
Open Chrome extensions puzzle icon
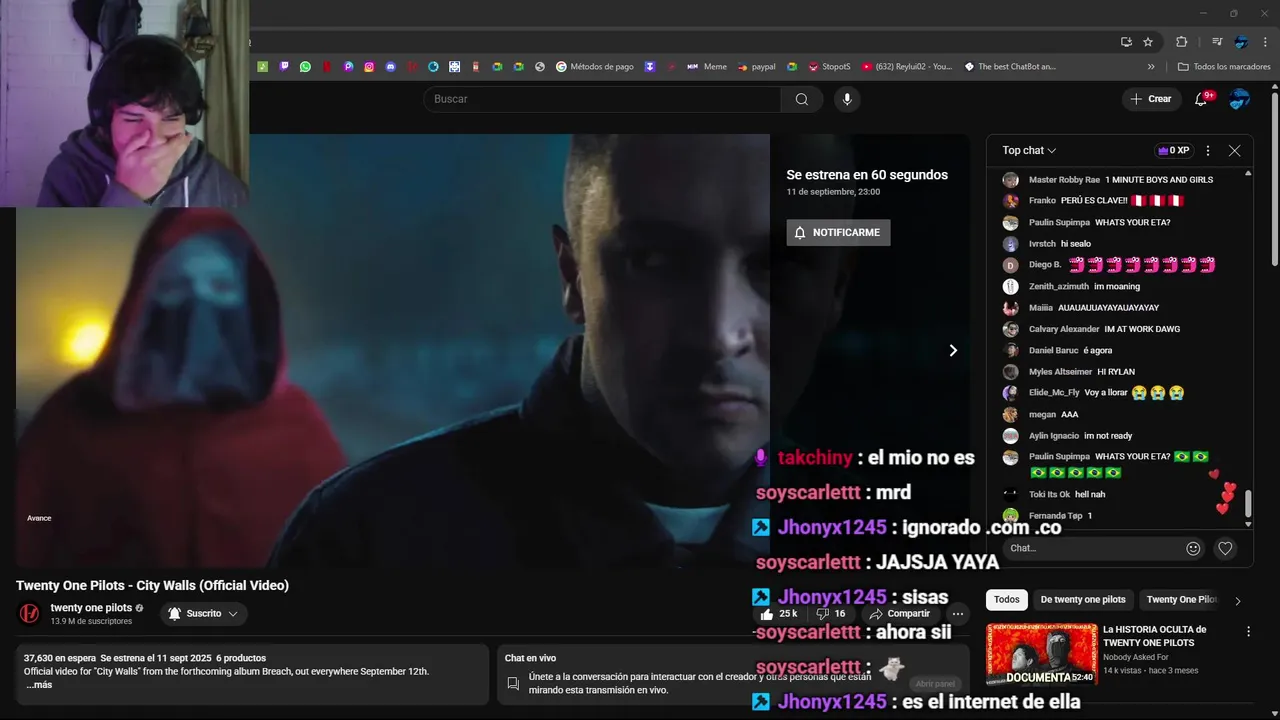(x=1181, y=42)
